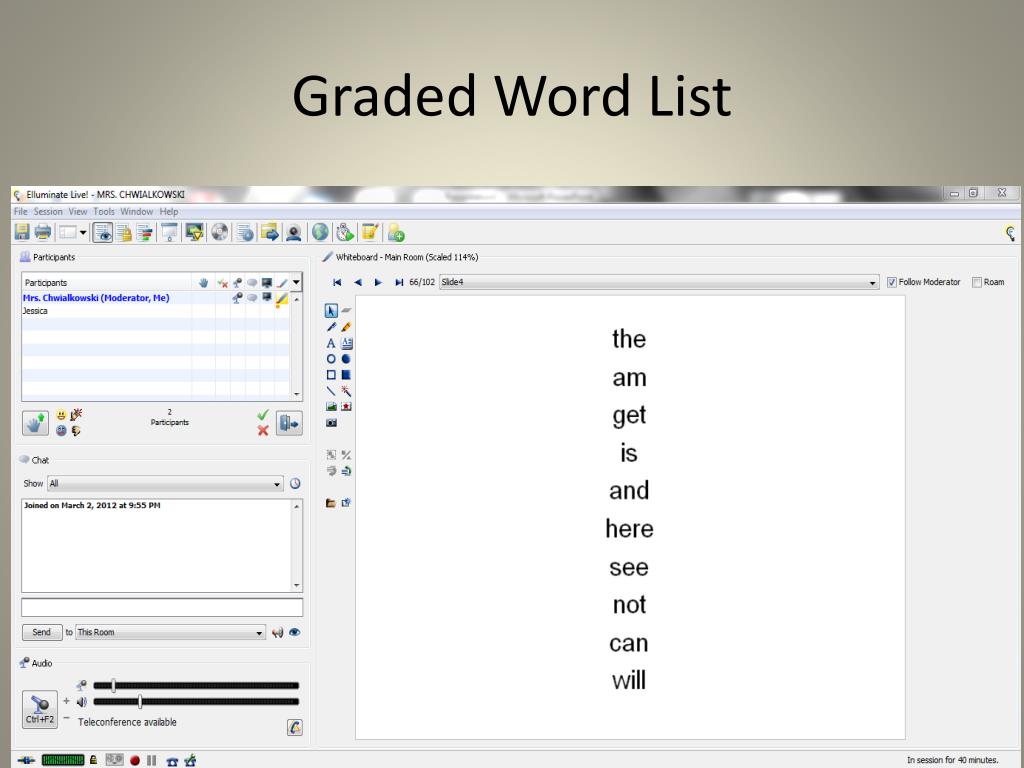
Task: Select the whiteboard filled rectangle tool
Action: (346, 375)
